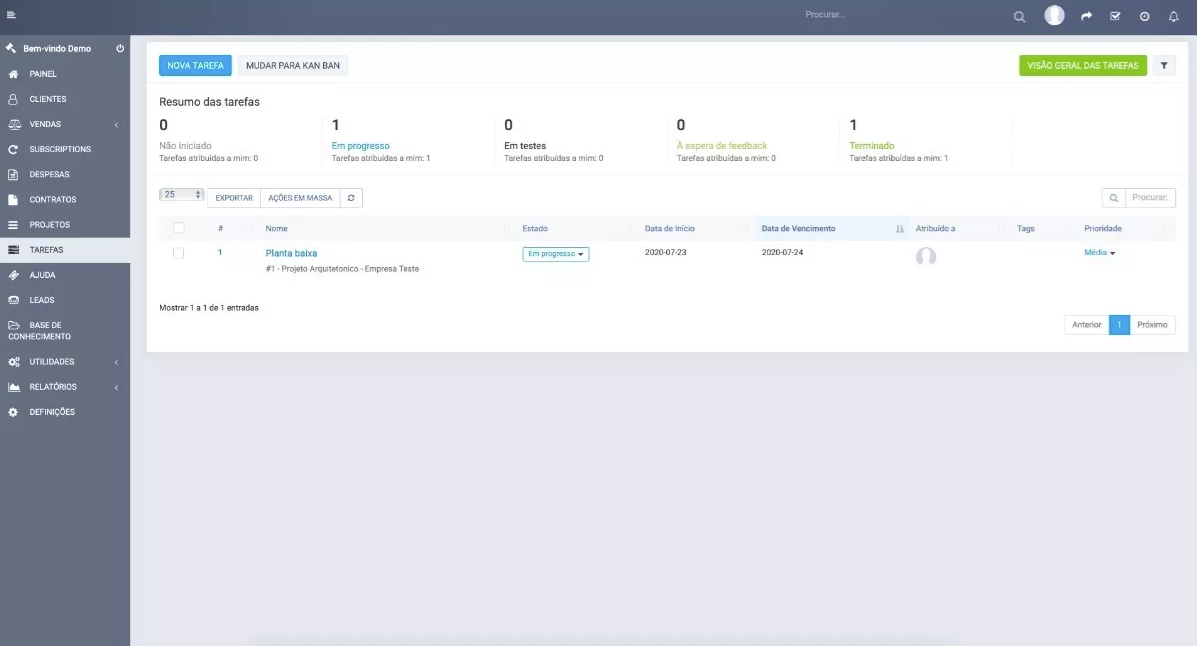Open the share arrow icon in header
The width and height of the screenshot is (1197, 646).
[x=1086, y=17]
